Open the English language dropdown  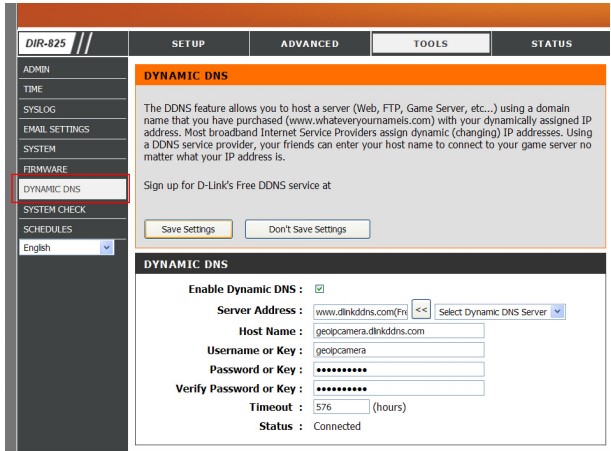coord(67,248)
